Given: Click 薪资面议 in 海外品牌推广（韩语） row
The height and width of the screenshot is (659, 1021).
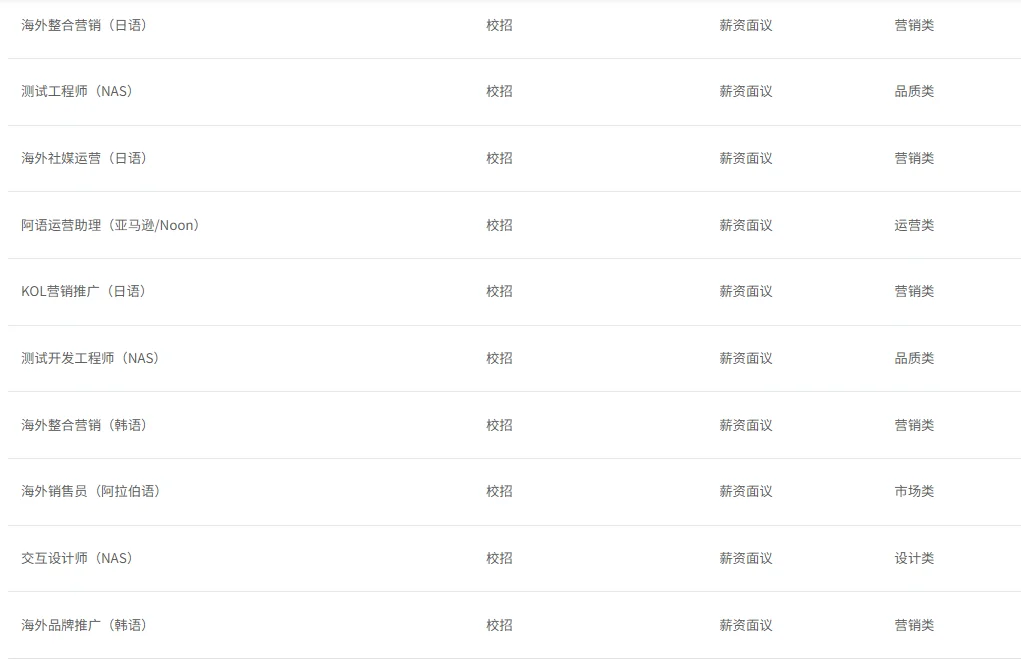Looking at the screenshot, I should (746, 625).
